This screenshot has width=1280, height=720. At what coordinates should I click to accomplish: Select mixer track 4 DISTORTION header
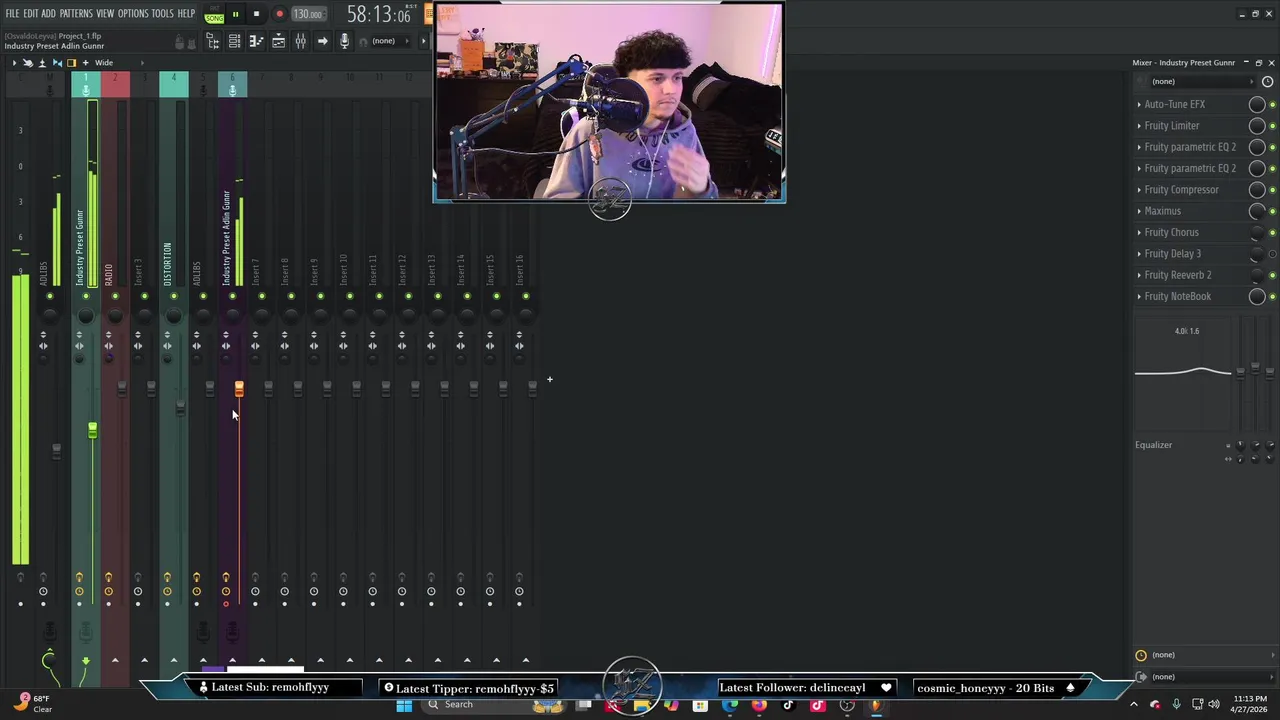pyautogui.click(x=173, y=85)
